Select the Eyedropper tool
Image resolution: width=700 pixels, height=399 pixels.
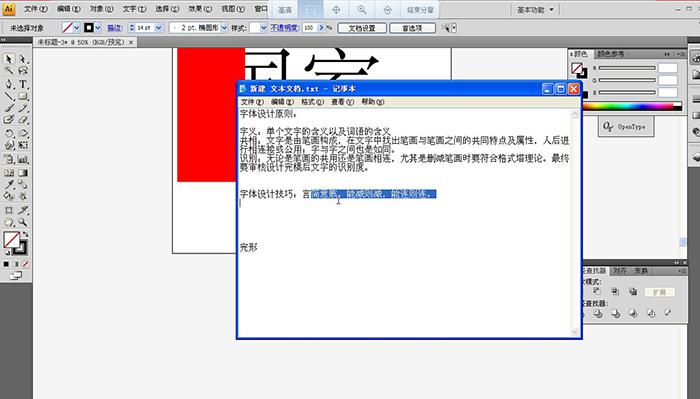pos(9,184)
